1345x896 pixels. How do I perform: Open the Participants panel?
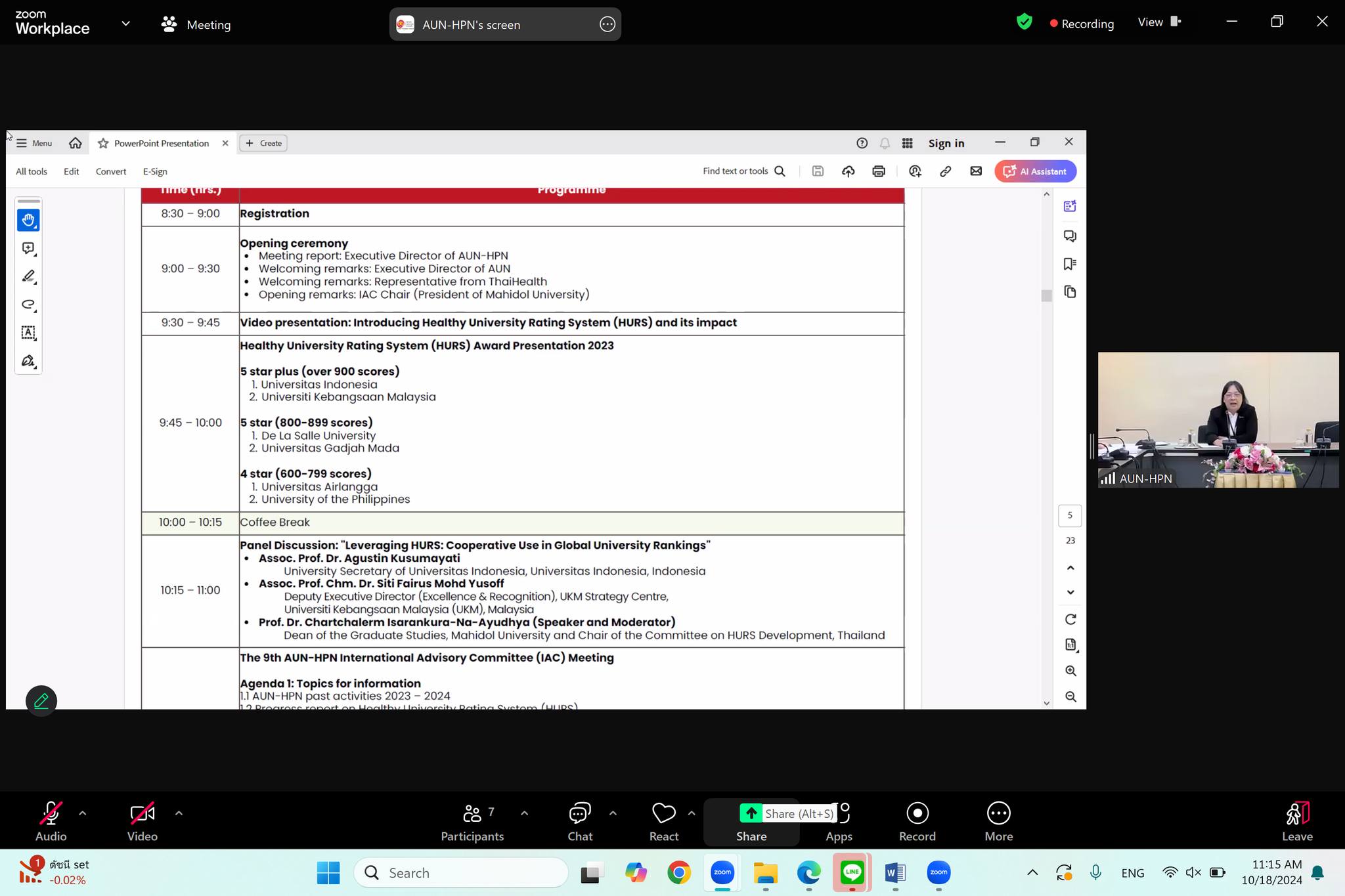[x=472, y=821]
